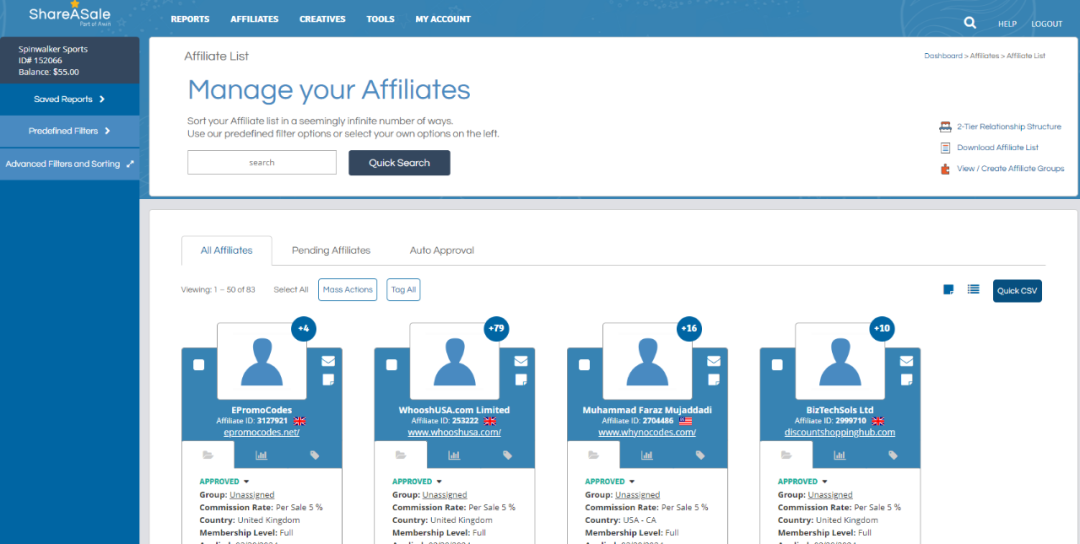Open the note icon on WhooshUSA.com card
Image resolution: width=1080 pixels, height=544 pixels.
521,380
